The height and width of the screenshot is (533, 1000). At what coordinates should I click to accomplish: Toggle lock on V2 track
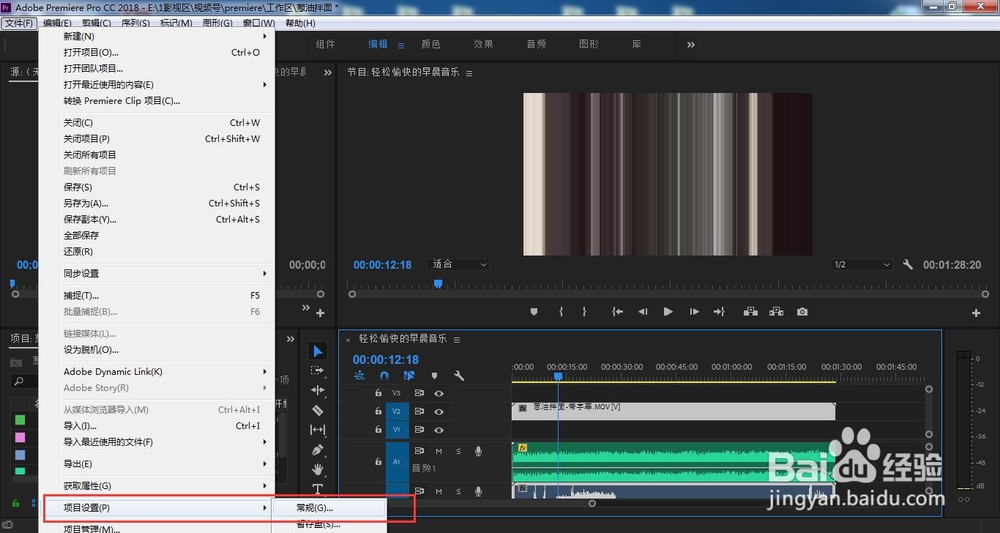click(x=378, y=412)
